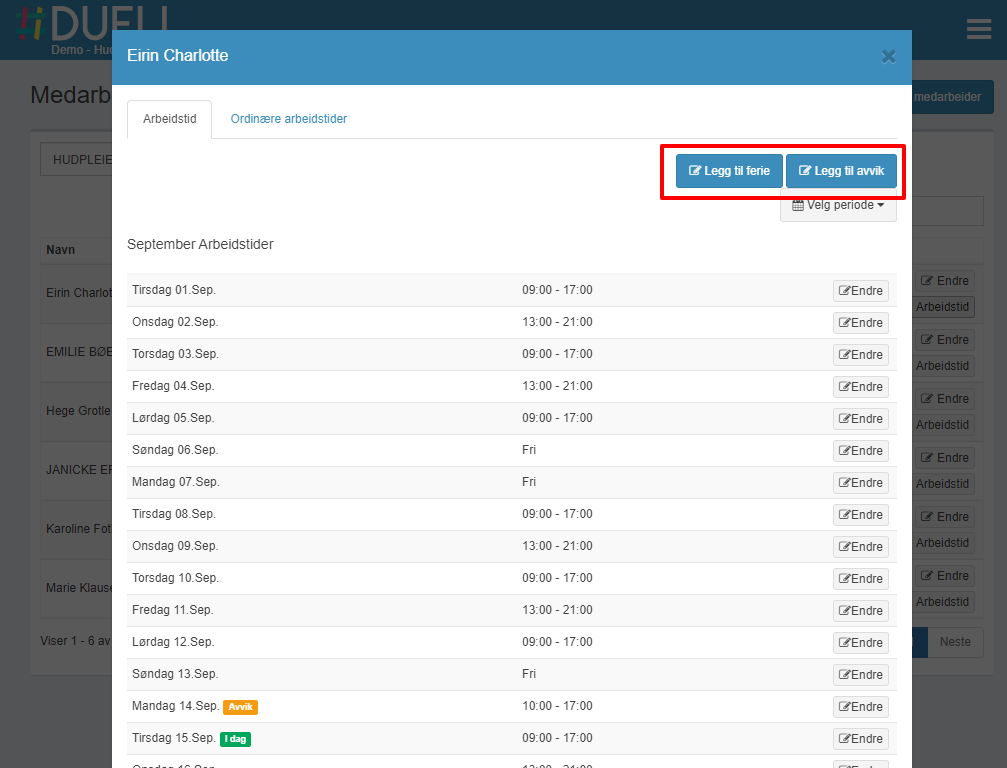Edit working hours for Onsdag 09.Sep.
This screenshot has height=768, width=1007.
861,546
